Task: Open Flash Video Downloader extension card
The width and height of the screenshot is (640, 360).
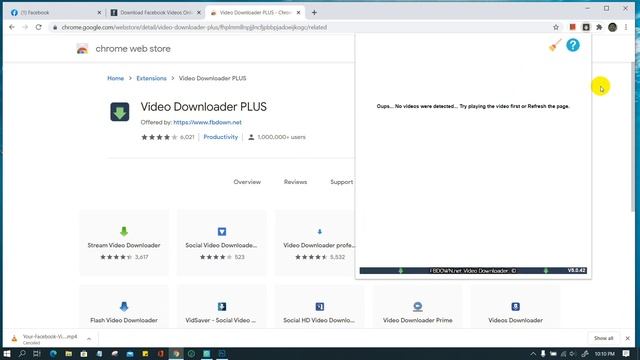Action: [x=124, y=307]
